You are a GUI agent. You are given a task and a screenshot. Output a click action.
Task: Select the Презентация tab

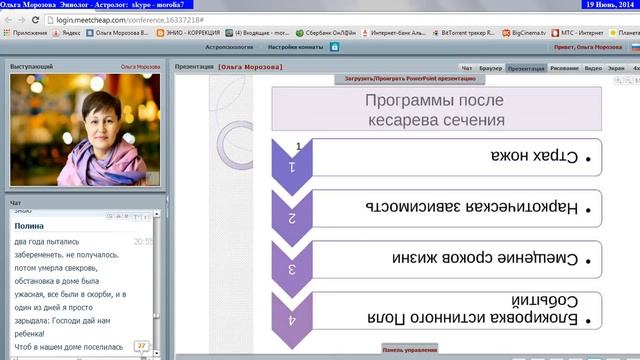click(526, 68)
